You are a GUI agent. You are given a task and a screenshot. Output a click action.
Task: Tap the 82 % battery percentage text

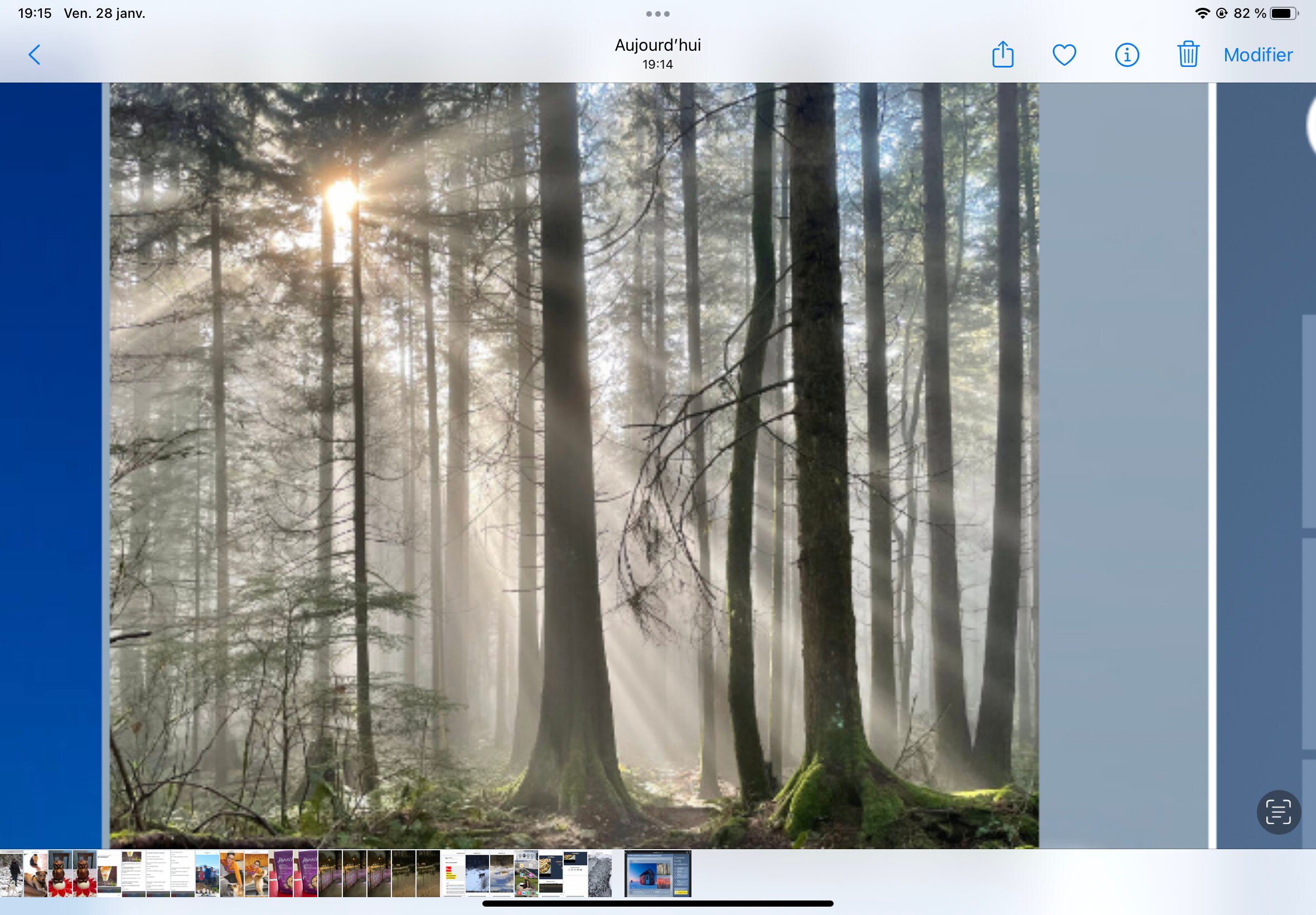1250,13
